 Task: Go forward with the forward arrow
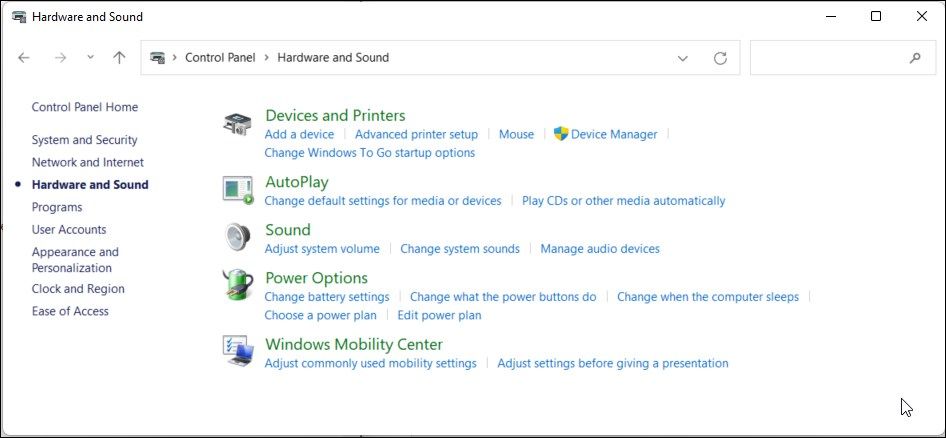60,58
